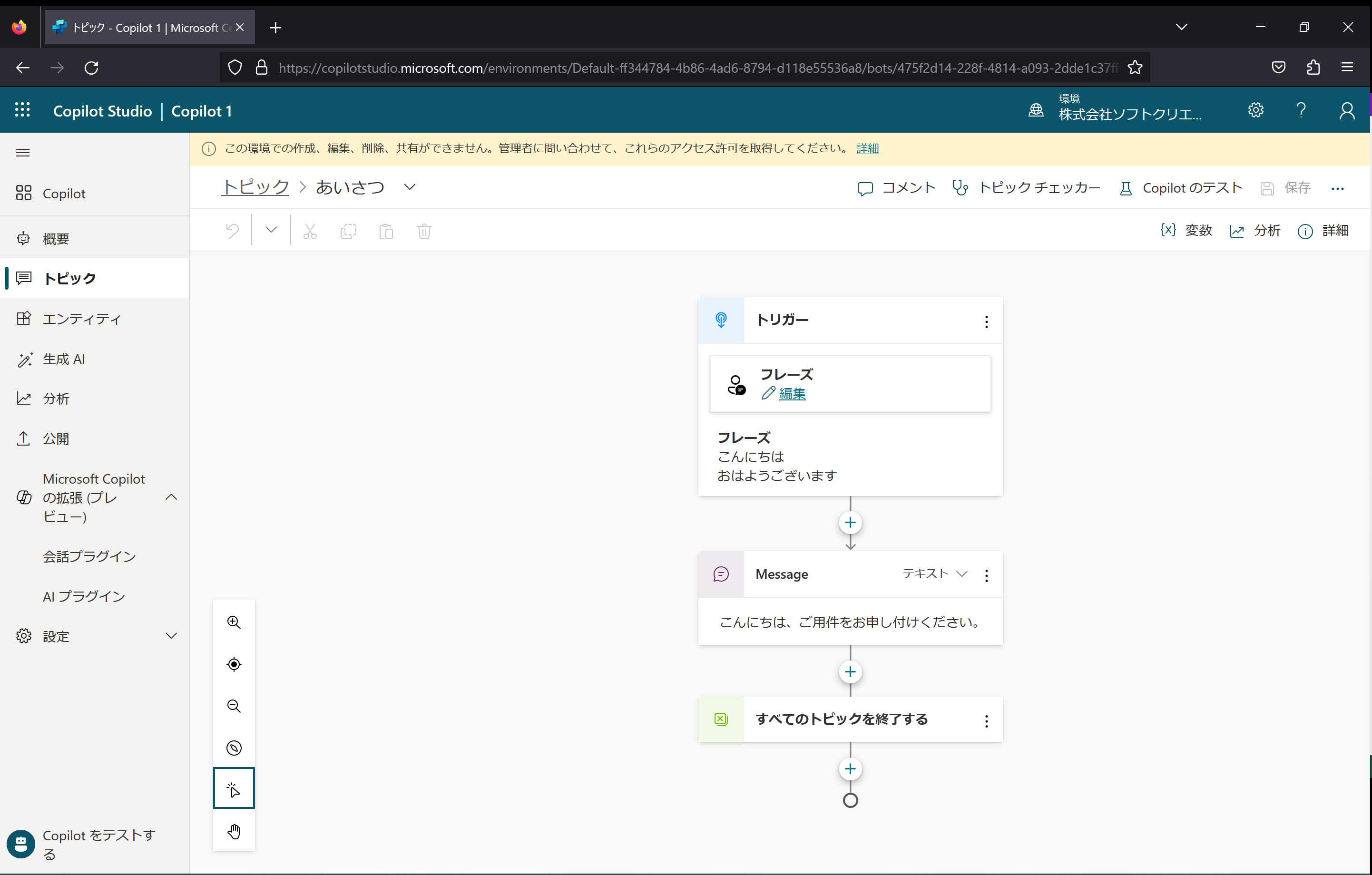
Task: Click the Save to Pocket icon
Action: click(x=1279, y=68)
